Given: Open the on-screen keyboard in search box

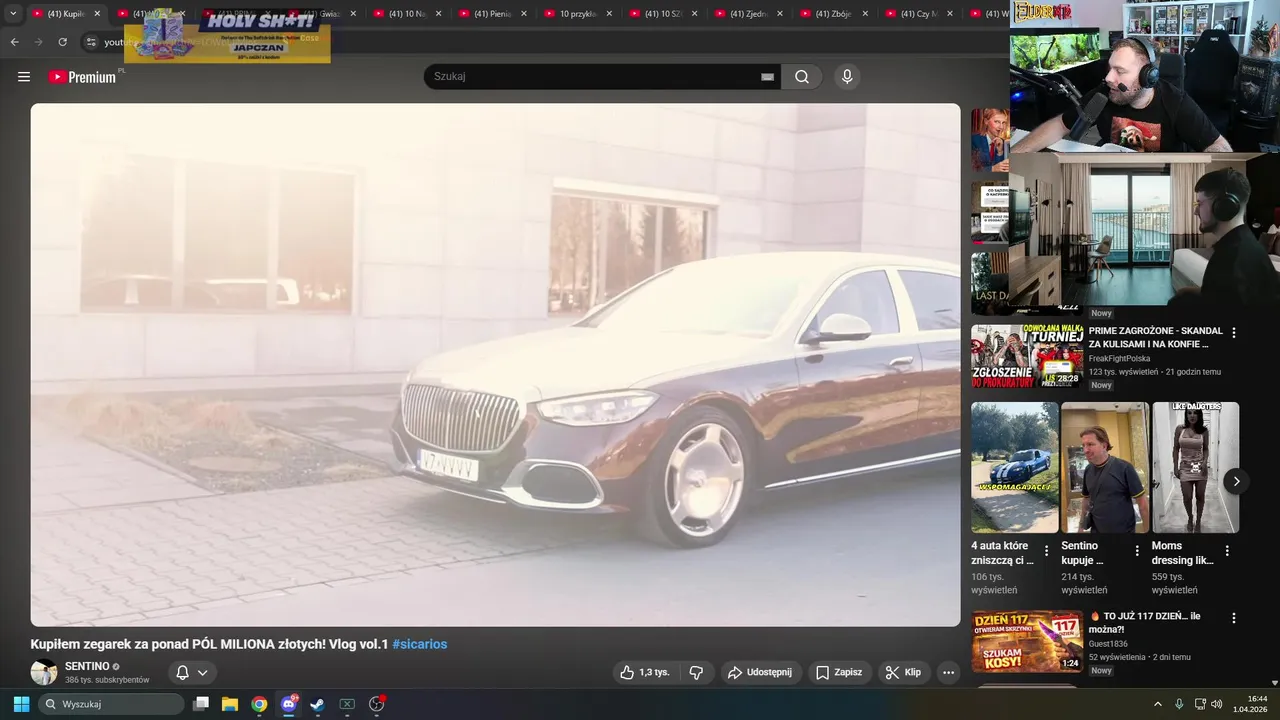Looking at the screenshot, I should (x=767, y=77).
